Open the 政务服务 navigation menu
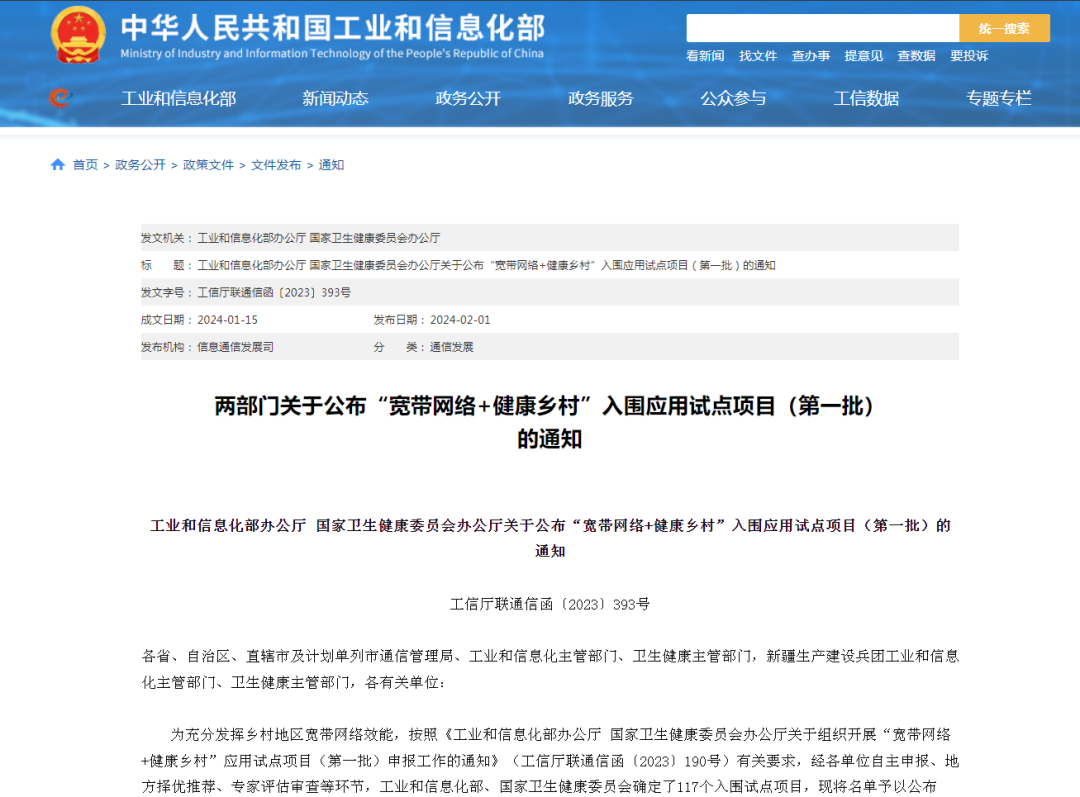The height and width of the screenshot is (797, 1080). (x=601, y=98)
